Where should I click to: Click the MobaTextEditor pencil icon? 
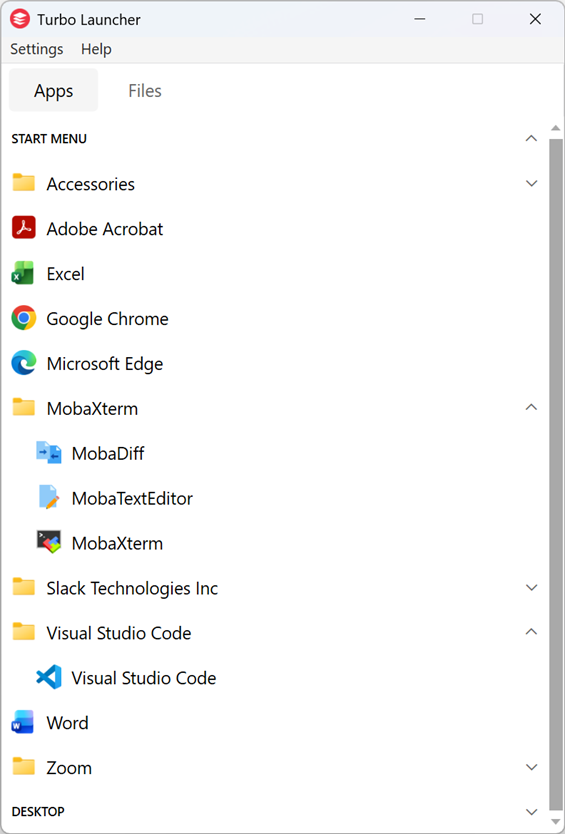coord(48,497)
